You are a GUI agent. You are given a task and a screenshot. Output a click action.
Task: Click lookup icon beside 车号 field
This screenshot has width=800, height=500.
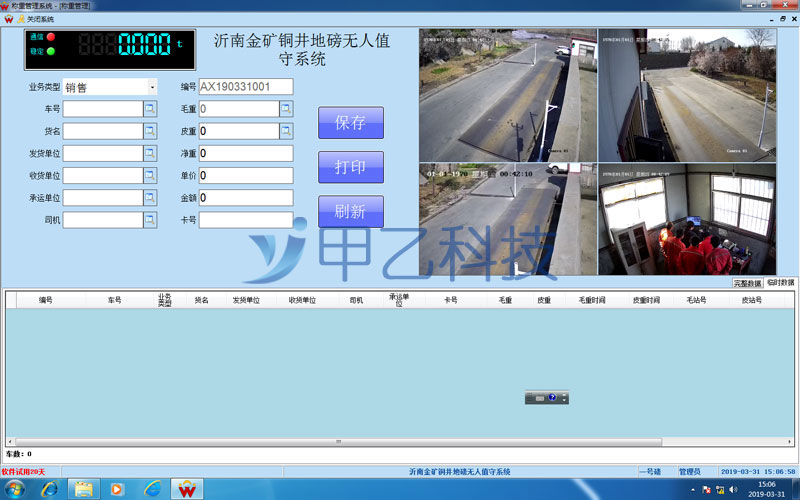click(150, 109)
